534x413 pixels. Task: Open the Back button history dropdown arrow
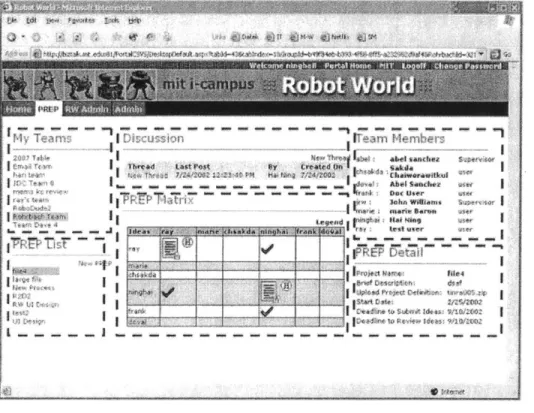(x=23, y=36)
